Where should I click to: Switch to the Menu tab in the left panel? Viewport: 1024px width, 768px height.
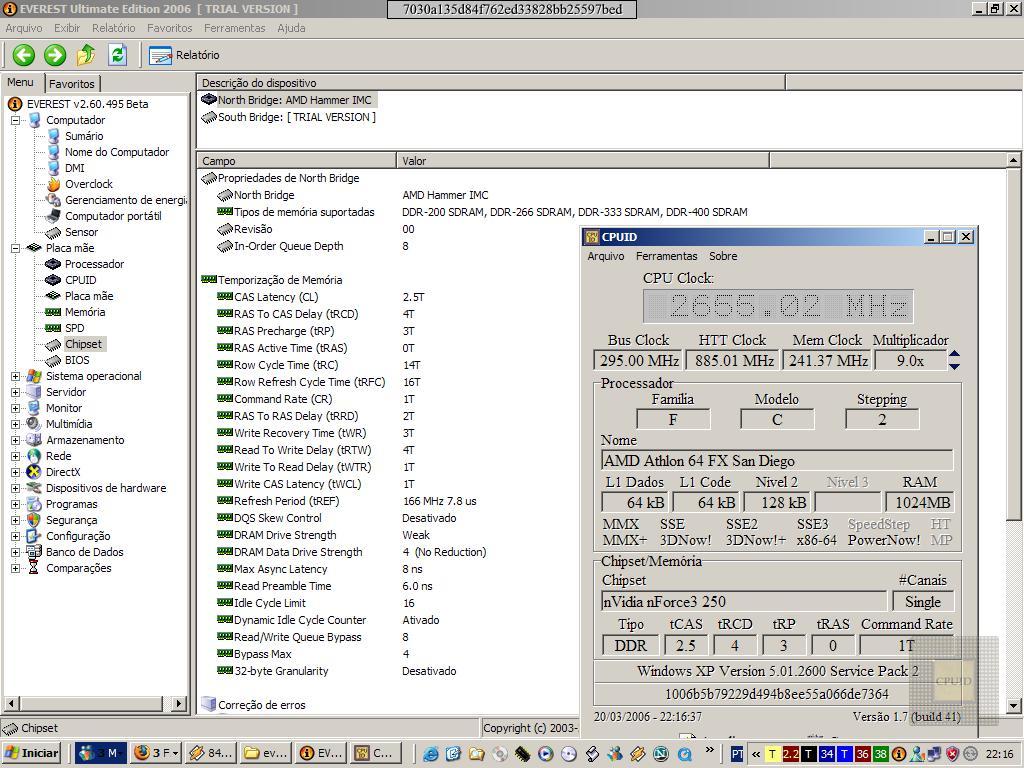click(x=20, y=82)
